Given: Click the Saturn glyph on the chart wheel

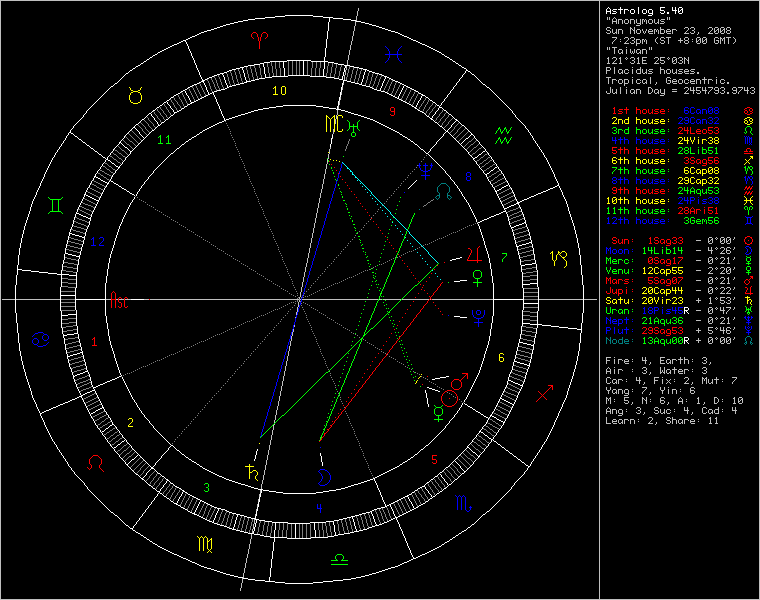Looking at the screenshot, I should click(251, 472).
